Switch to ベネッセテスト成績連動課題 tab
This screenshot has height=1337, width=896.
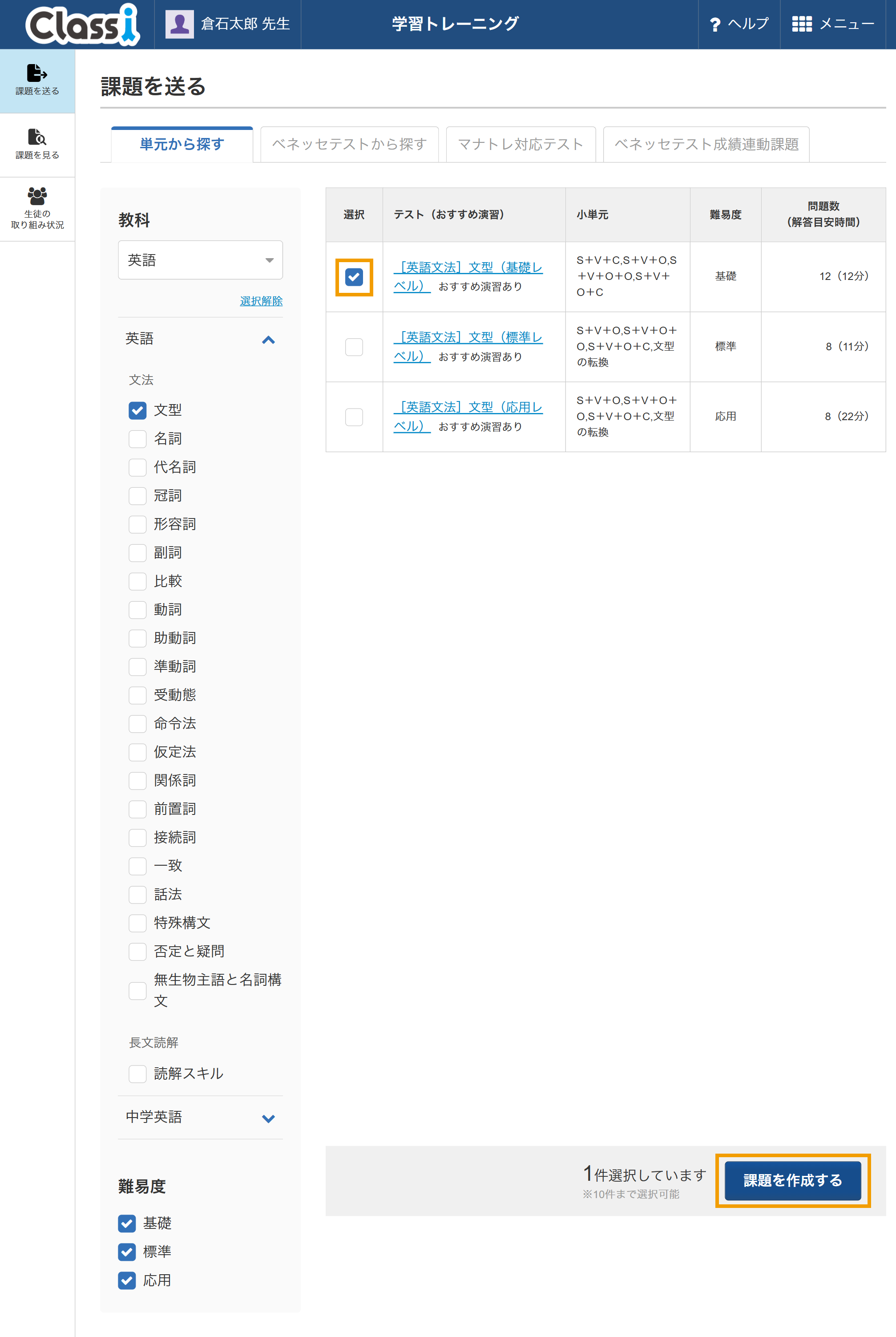pos(706,144)
